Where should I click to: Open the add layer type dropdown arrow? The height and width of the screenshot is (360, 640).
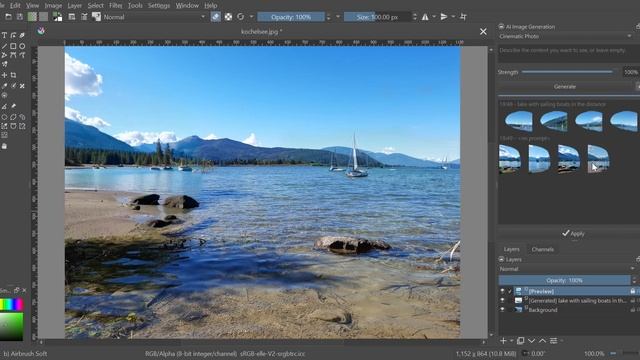pyautogui.click(x=511, y=340)
